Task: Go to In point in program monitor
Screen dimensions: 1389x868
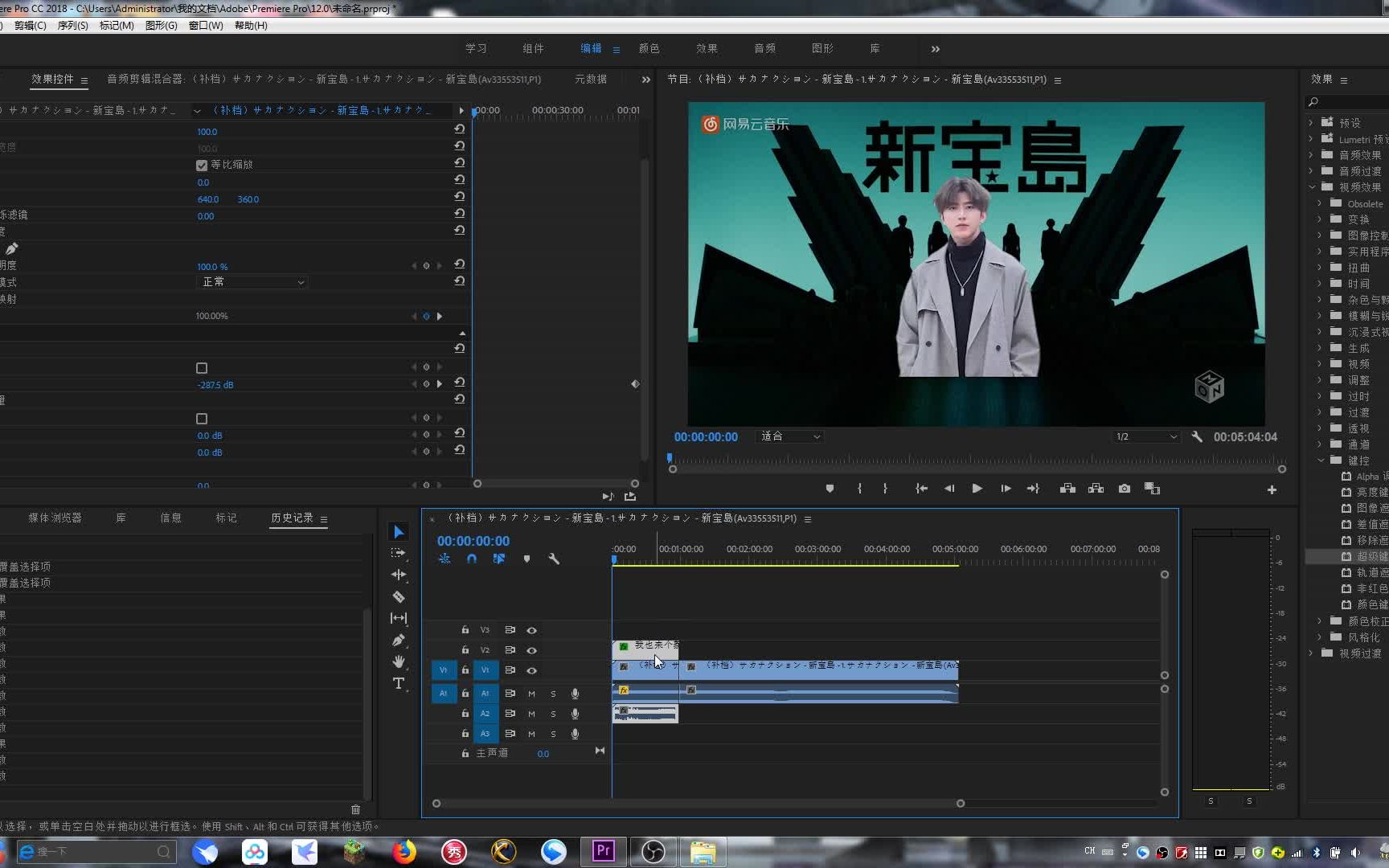Action: tap(921, 489)
